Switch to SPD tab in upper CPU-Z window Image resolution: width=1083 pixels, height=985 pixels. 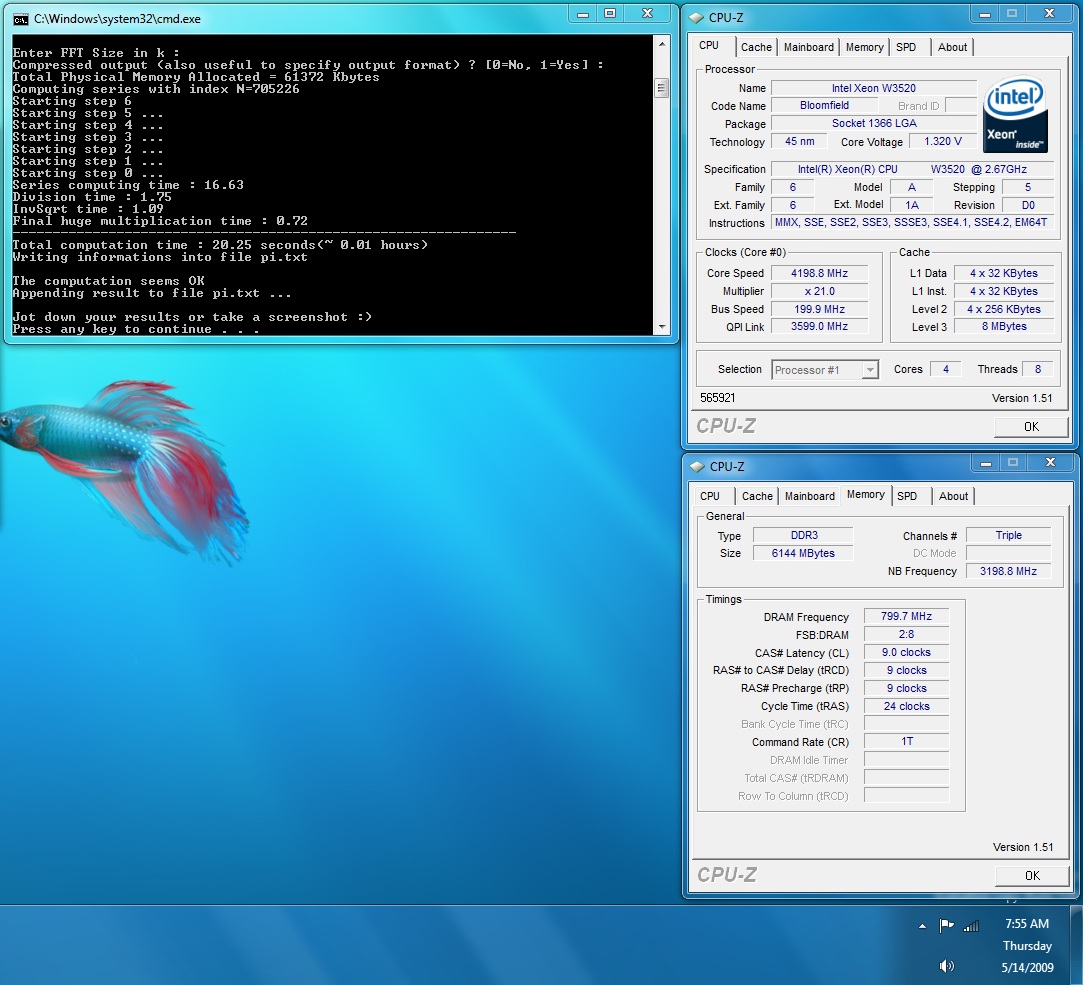coord(905,47)
